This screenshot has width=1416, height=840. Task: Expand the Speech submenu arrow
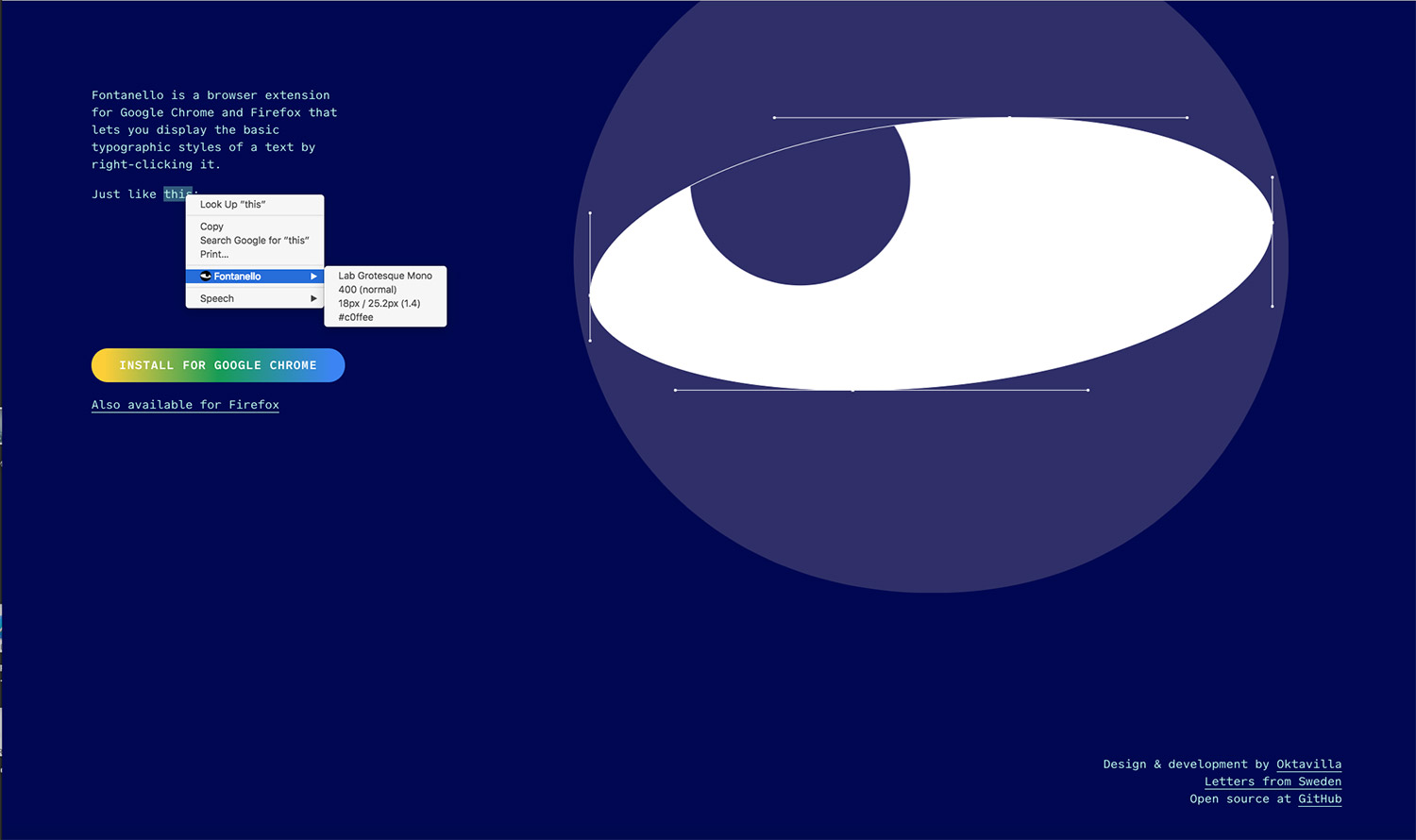click(x=313, y=298)
